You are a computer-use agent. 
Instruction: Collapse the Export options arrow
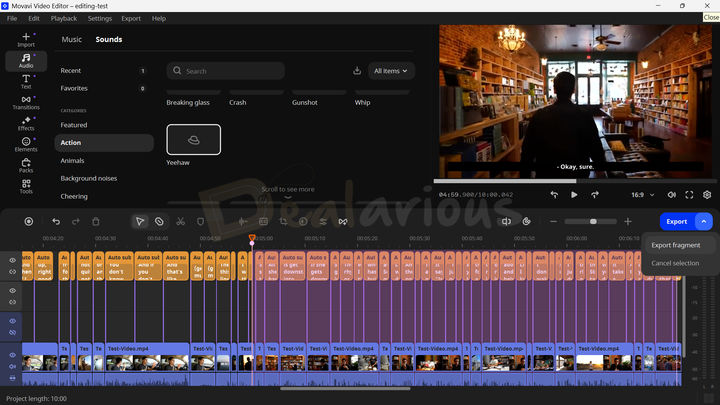[703, 221]
